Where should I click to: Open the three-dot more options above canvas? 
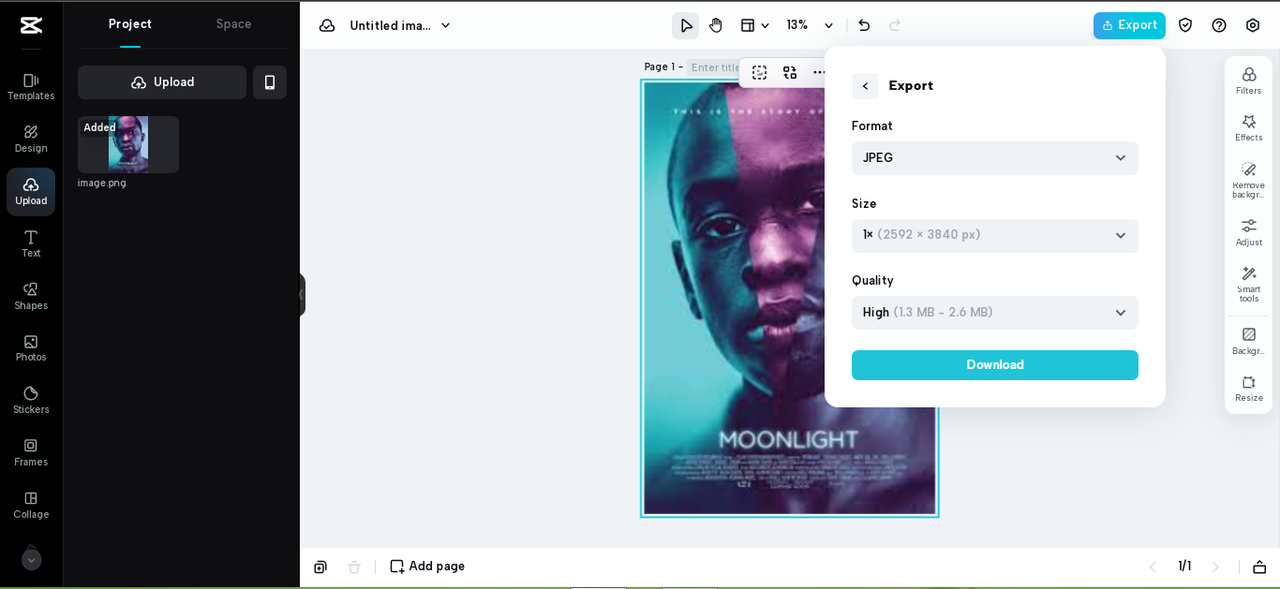coord(819,72)
